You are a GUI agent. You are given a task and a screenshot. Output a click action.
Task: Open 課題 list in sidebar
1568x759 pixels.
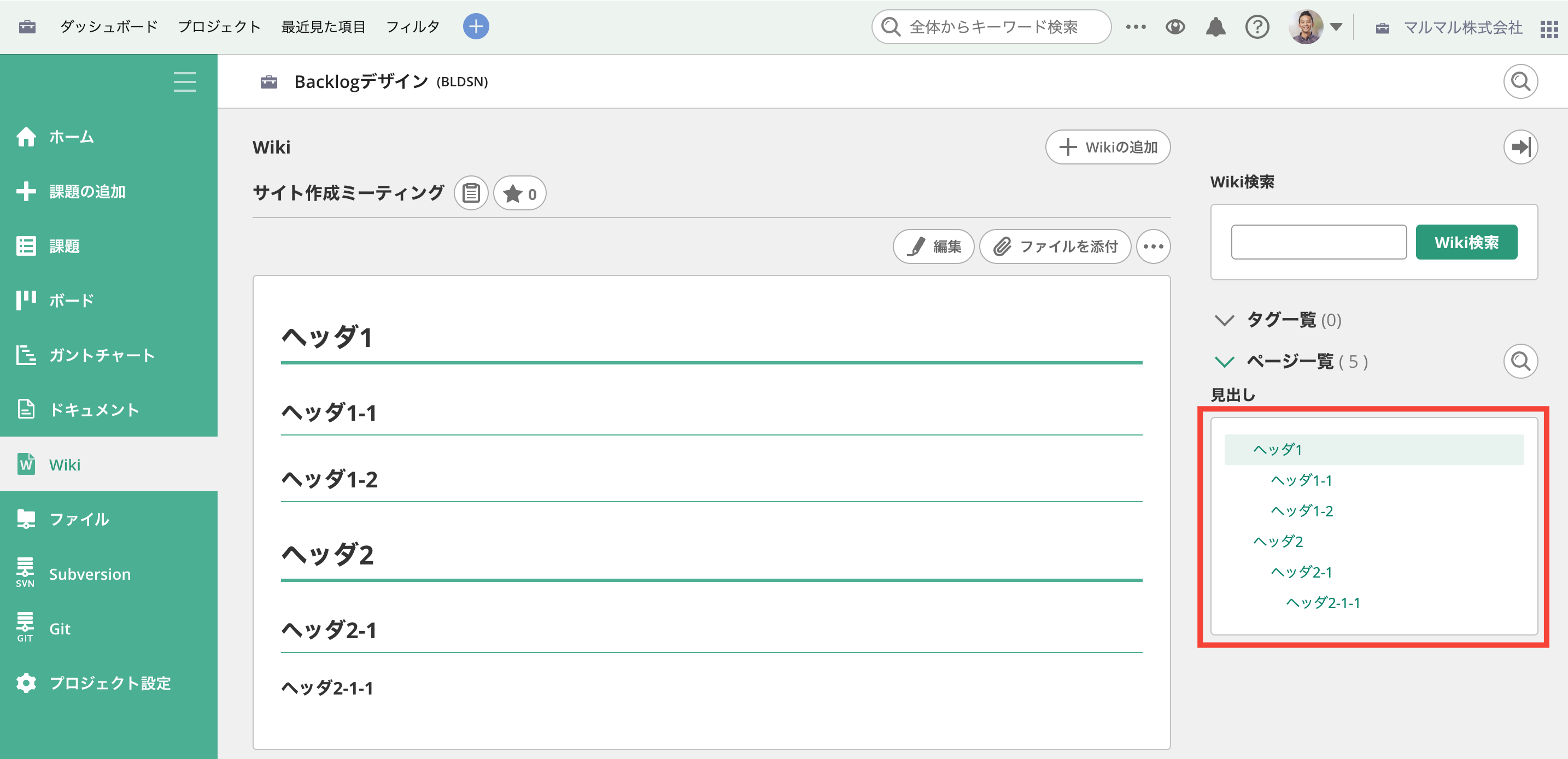pyautogui.click(x=108, y=246)
